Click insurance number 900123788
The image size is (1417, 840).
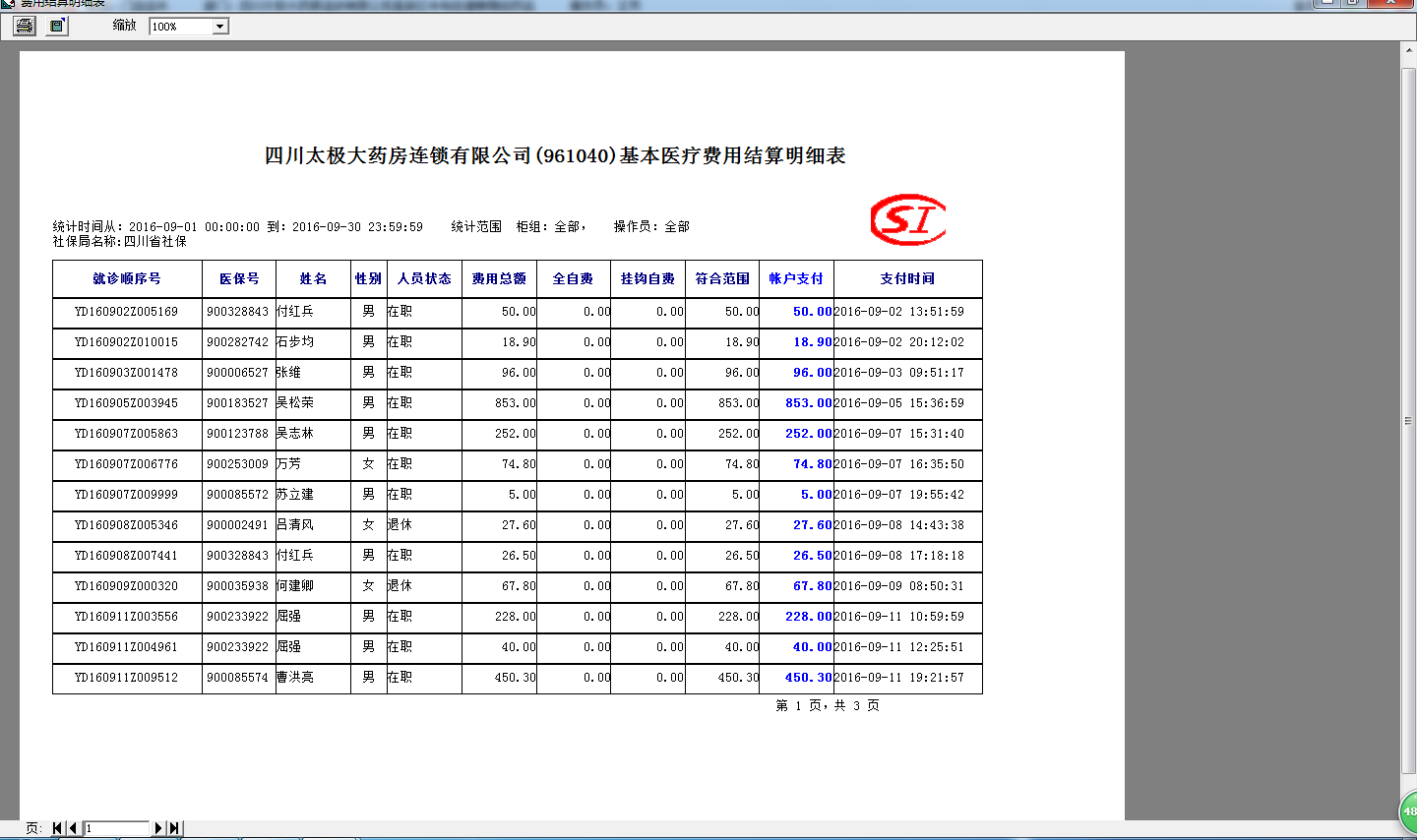tap(237, 434)
